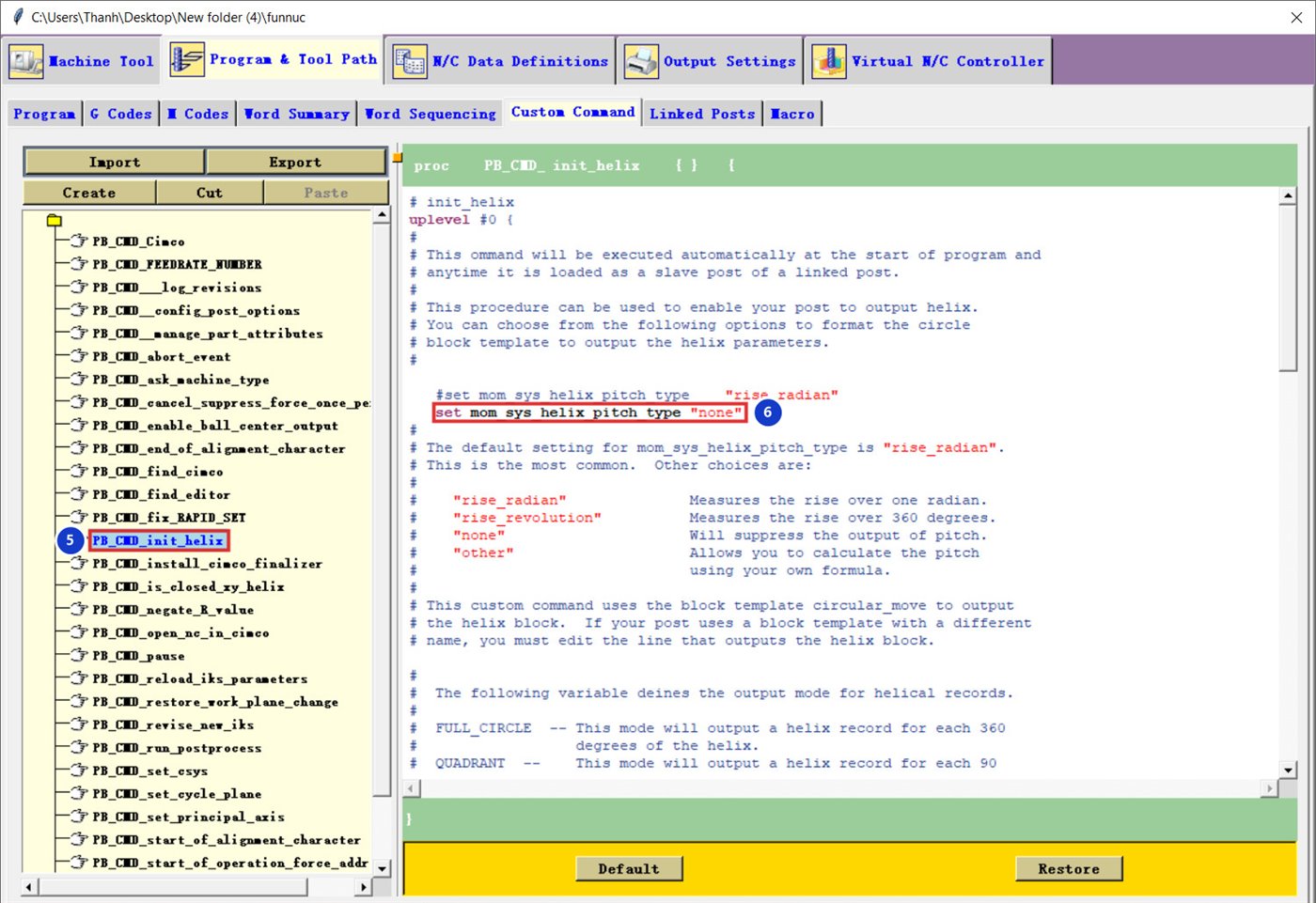Viewport: 1316px width, 903px height.
Task: Select the Custom Command tab
Action: [x=572, y=112]
